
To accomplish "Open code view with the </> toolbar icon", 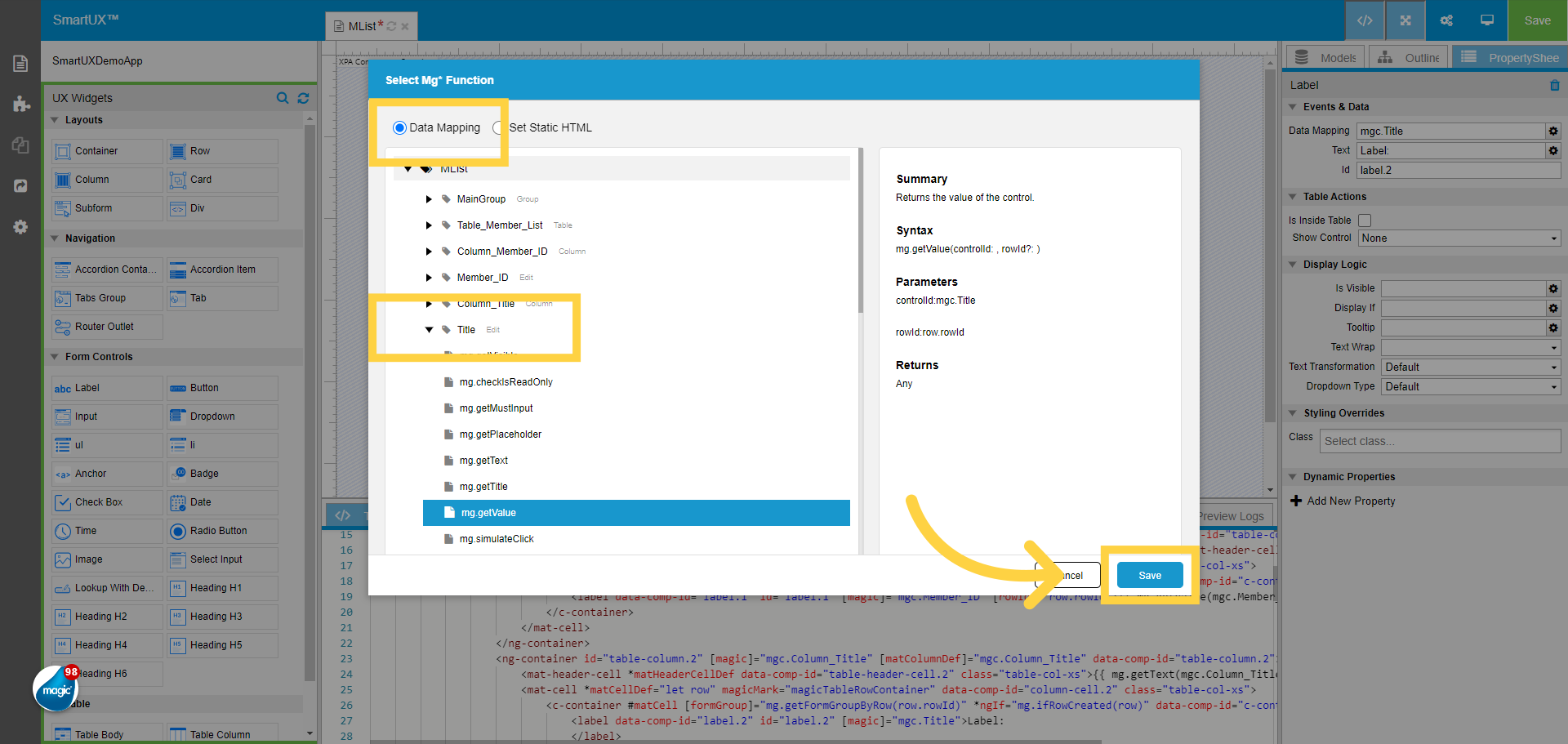I will (1364, 20).
